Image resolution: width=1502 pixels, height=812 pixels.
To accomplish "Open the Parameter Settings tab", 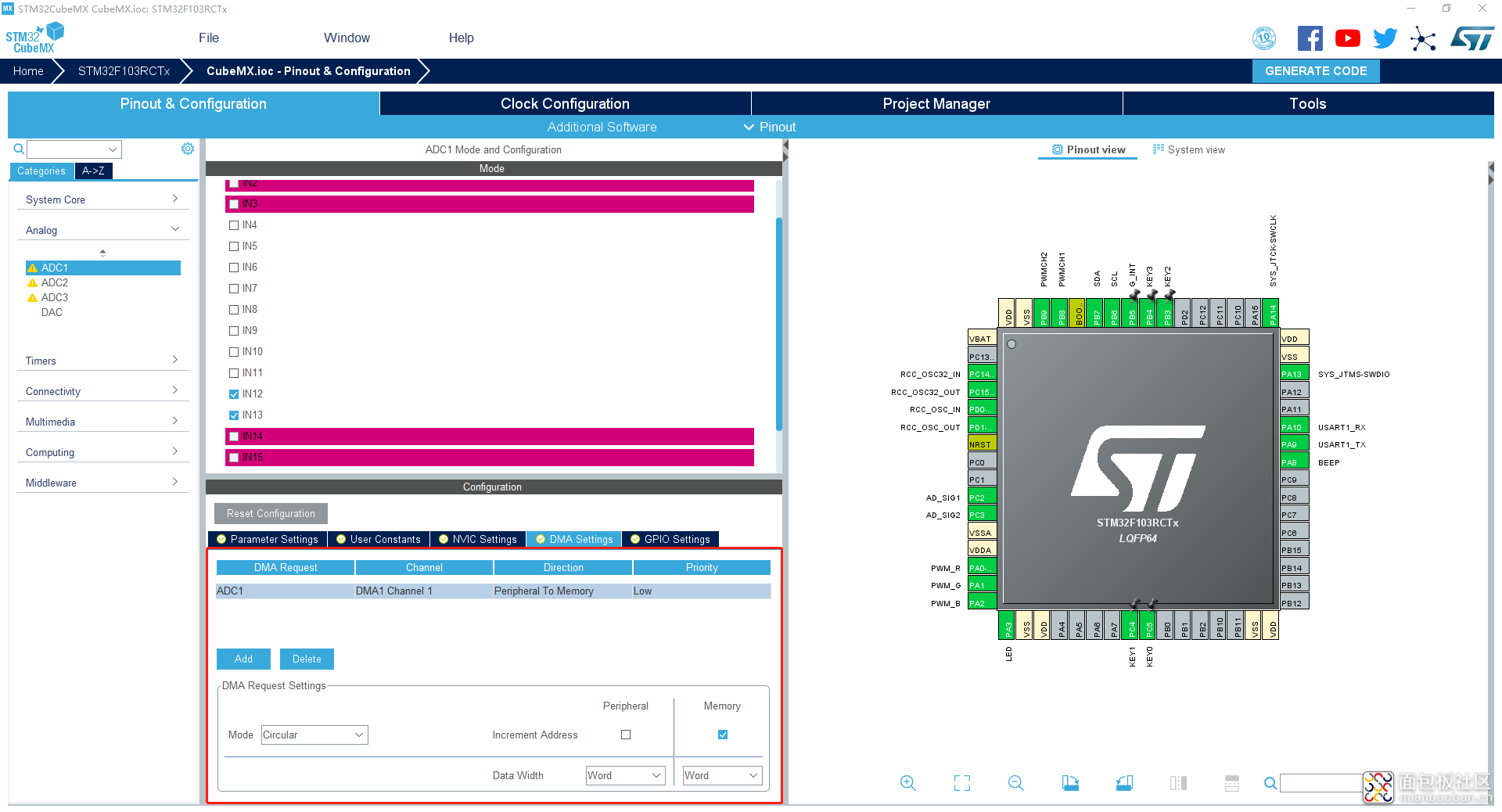I will 268,539.
